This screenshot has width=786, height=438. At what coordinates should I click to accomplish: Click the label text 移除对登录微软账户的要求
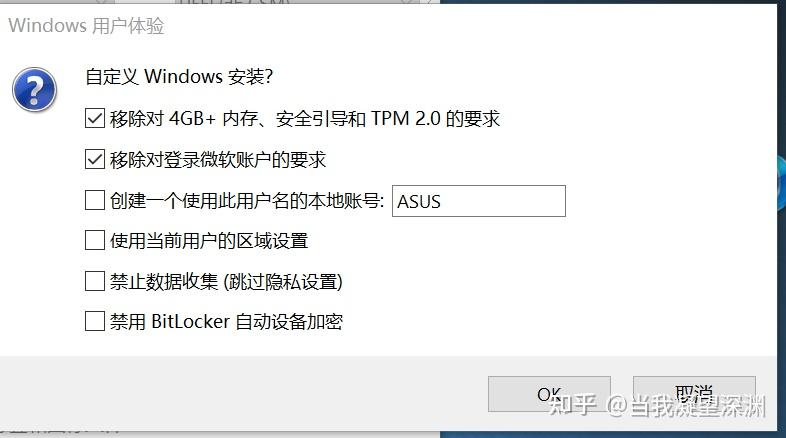click(x=218, y=160)
